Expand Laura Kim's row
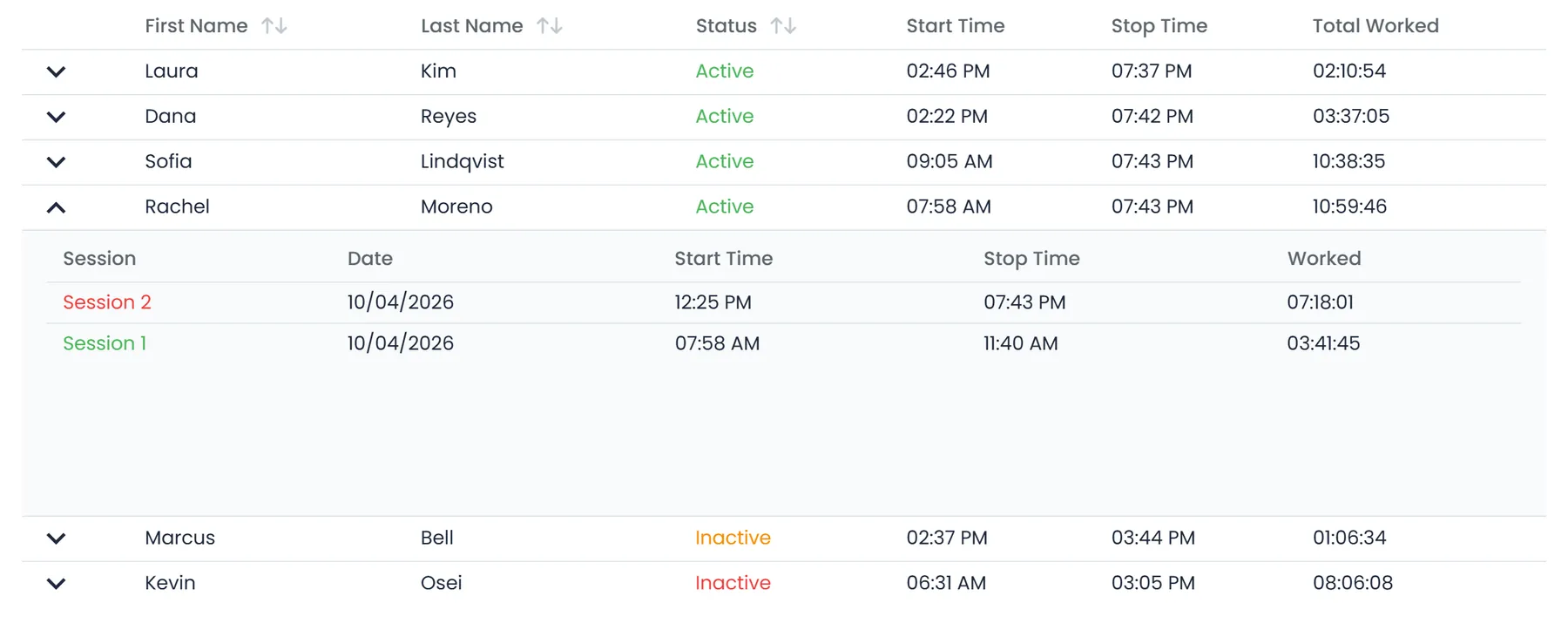The image size is (1568, 630). [x=56, y=71]
